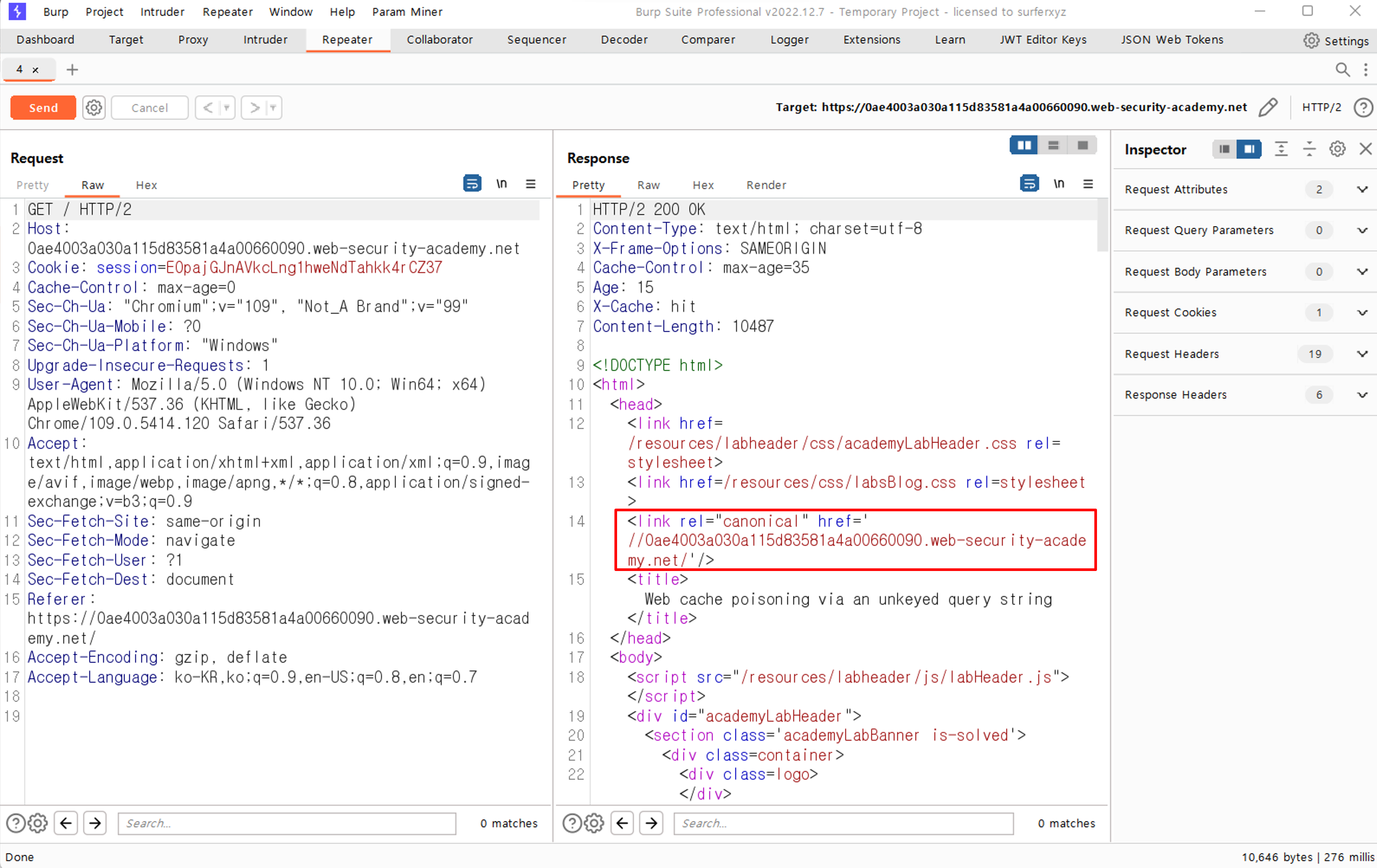
Task: Toggle non-printable characters in Response
Action: (x=1059, y=184)
